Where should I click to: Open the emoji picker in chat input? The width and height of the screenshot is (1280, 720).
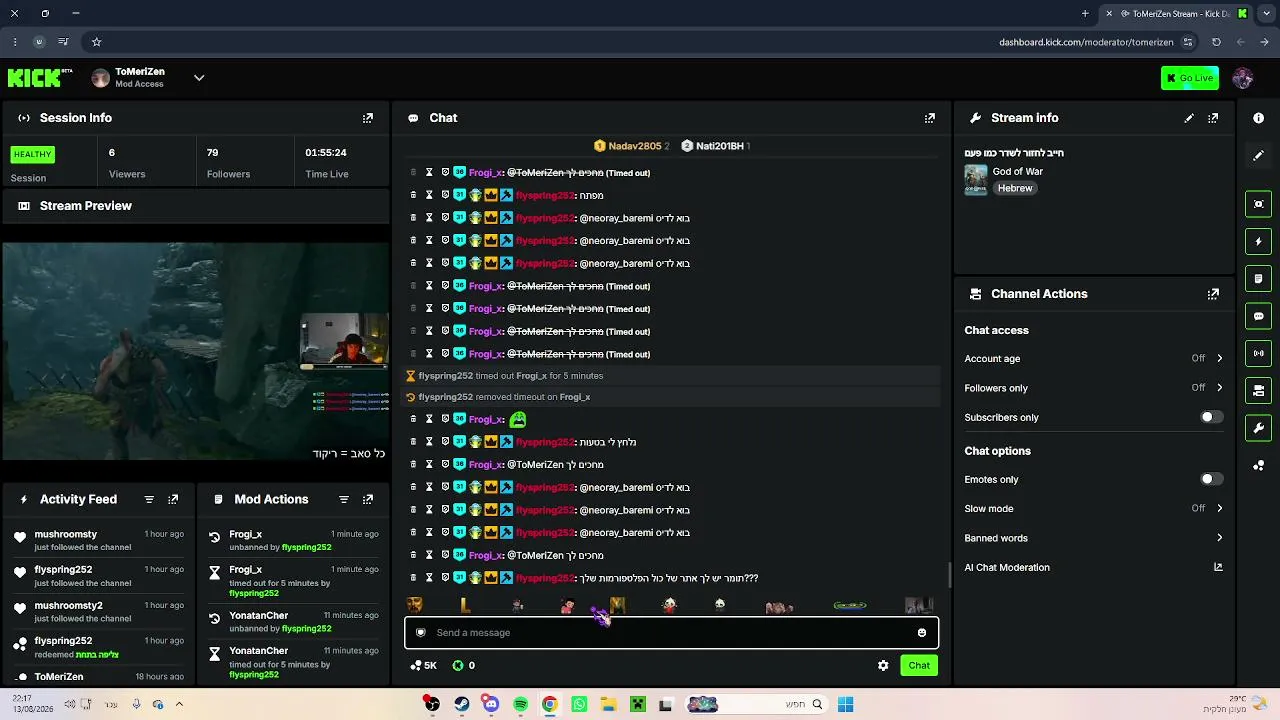[922, 632]
